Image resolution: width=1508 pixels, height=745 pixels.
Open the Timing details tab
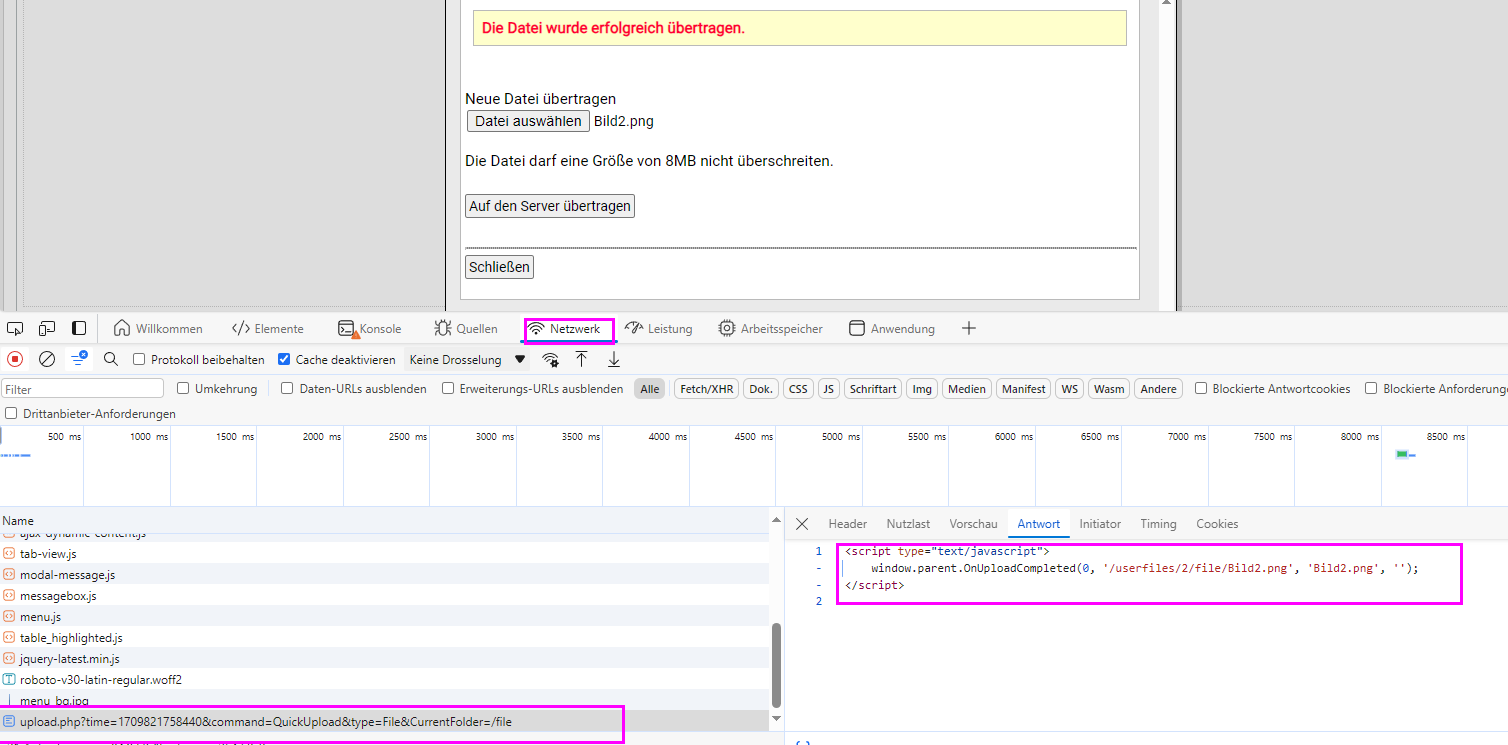coord(1158,524)
